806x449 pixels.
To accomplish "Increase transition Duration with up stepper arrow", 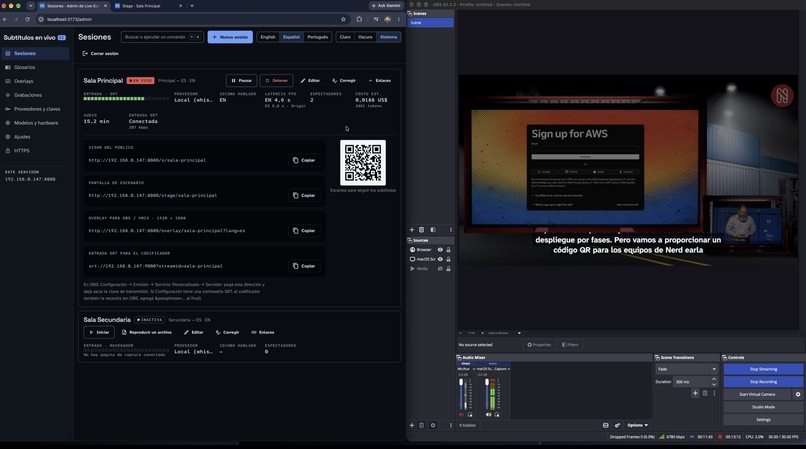I will coord(714,380).
